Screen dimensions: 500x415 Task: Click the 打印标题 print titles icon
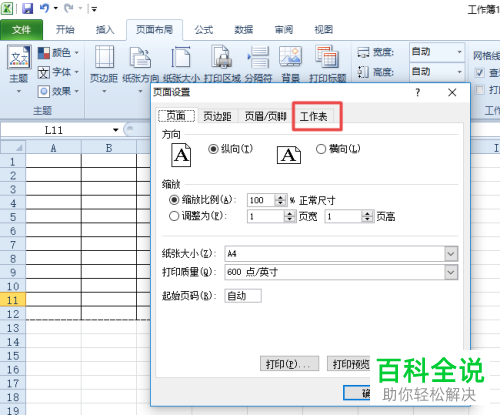(328, 57)
